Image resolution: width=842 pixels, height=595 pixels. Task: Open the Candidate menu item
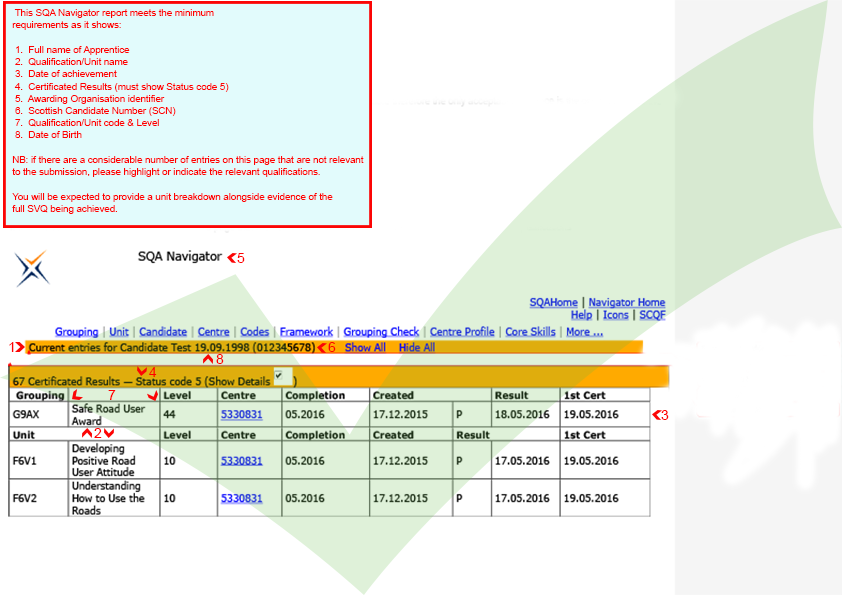point(162,332)
